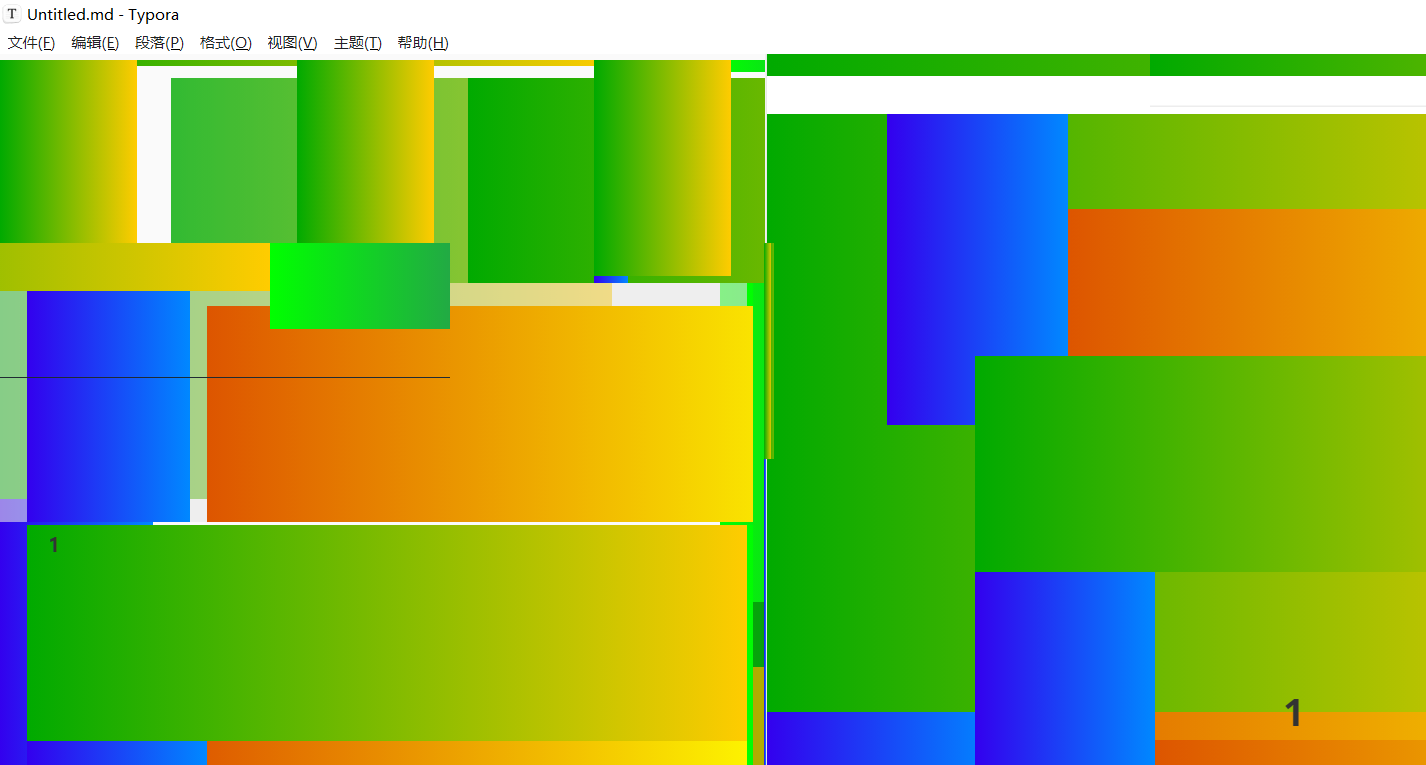Open the 格式(O) menu
Viewport: 1426px width, 765px height.
click(x=225, y=43)
